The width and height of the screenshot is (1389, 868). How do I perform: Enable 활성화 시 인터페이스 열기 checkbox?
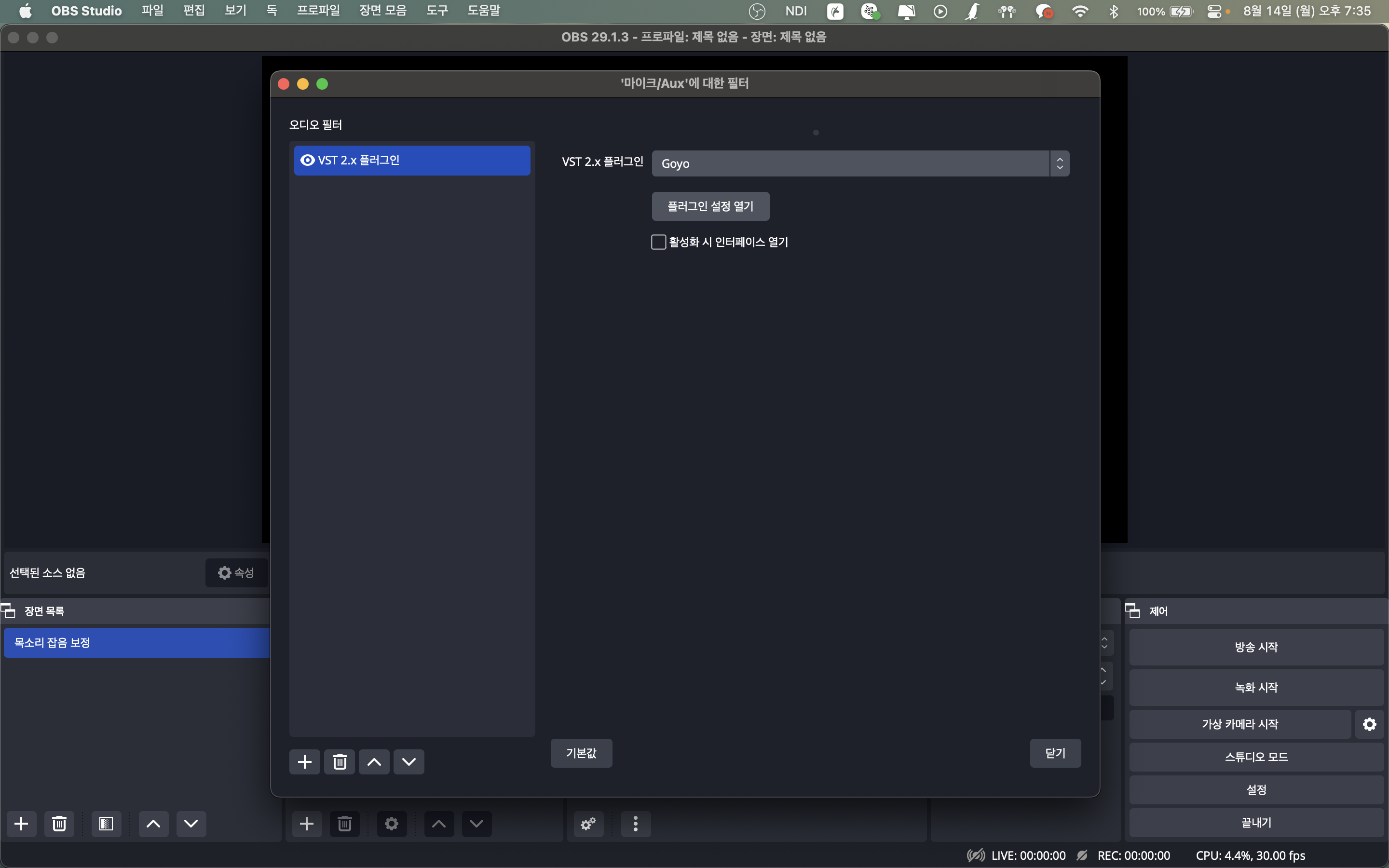658,242
